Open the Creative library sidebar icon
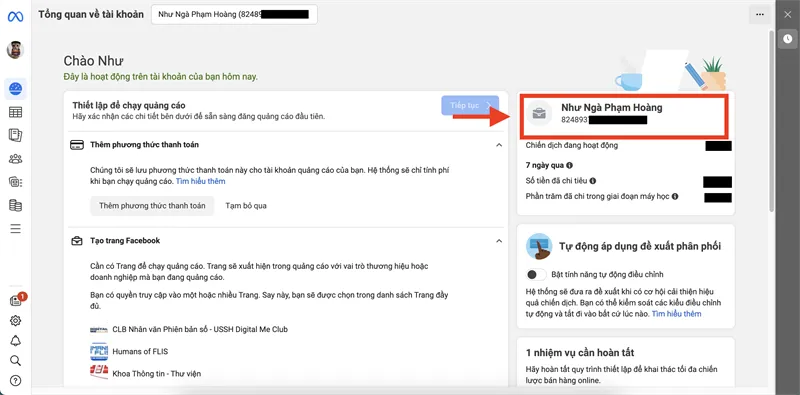Image resolution: width=800 pixels, height=395 pixels. pos(15,182)
